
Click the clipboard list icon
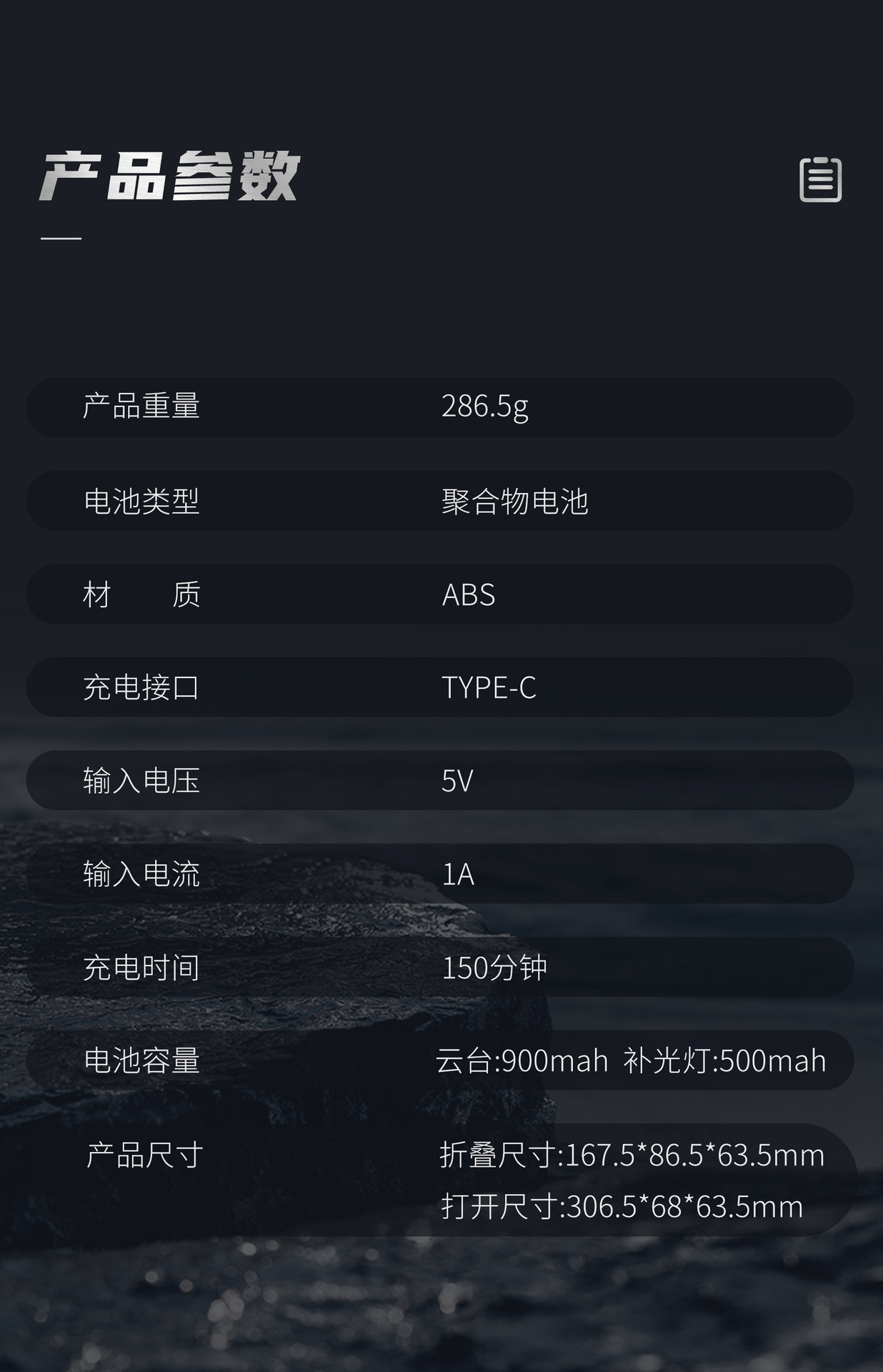coord(820,179)
